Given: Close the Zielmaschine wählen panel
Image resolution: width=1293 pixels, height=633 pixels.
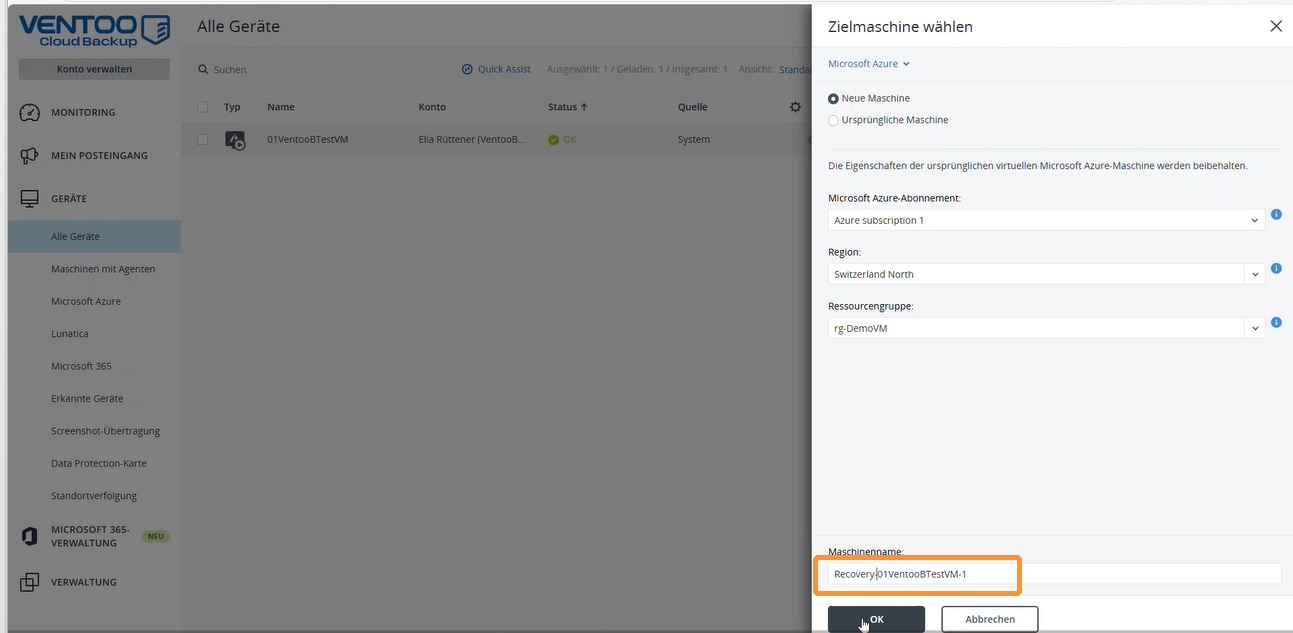Looking at the screenshot, I should click(1276, 26).
